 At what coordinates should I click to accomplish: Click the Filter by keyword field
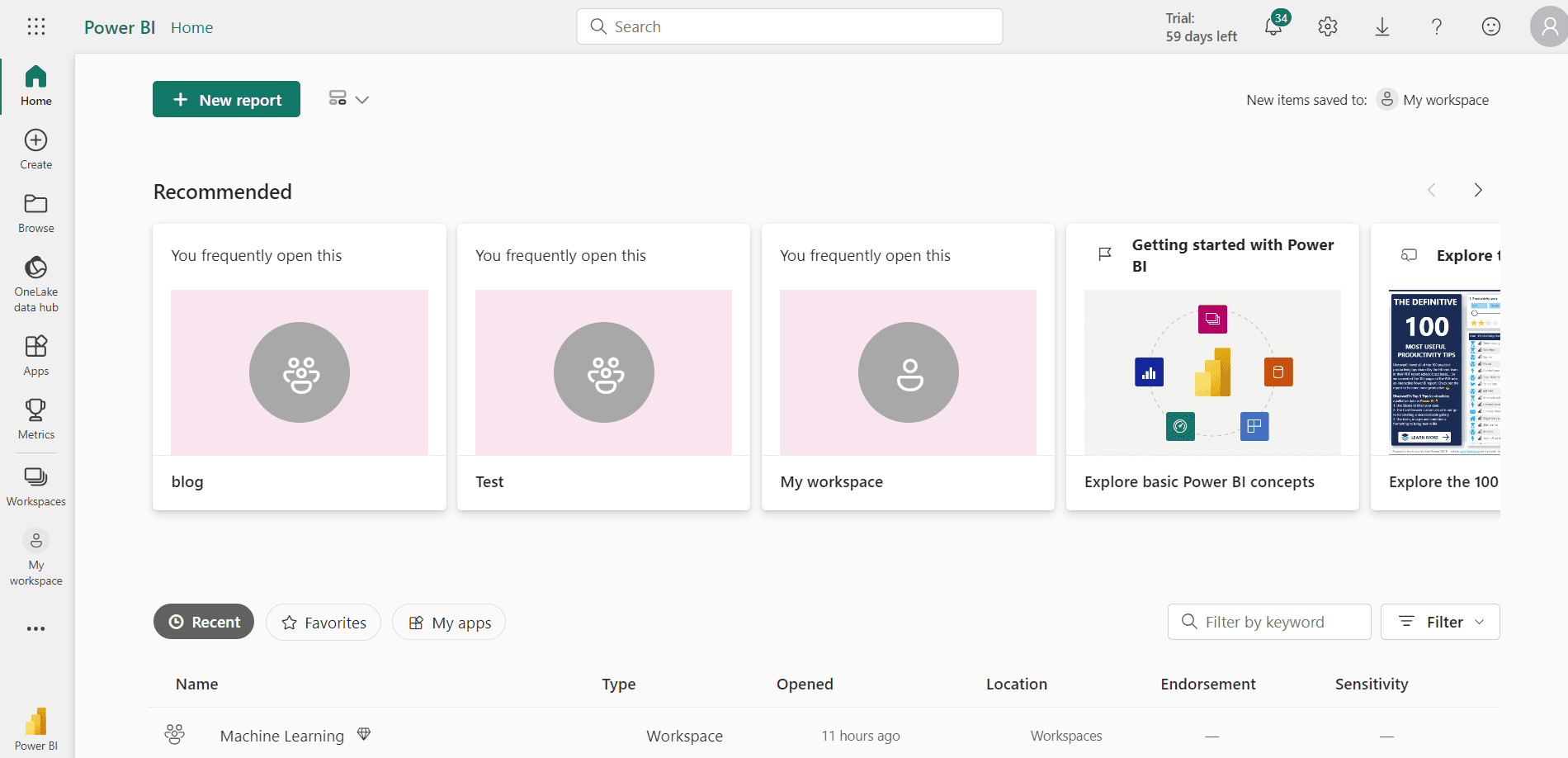point(1269,622)
